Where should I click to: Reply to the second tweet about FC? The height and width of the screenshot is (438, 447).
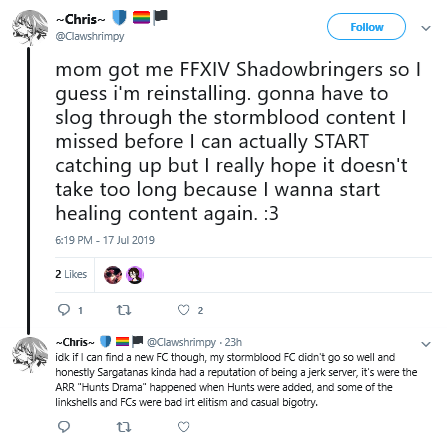[x=64, y=426]
